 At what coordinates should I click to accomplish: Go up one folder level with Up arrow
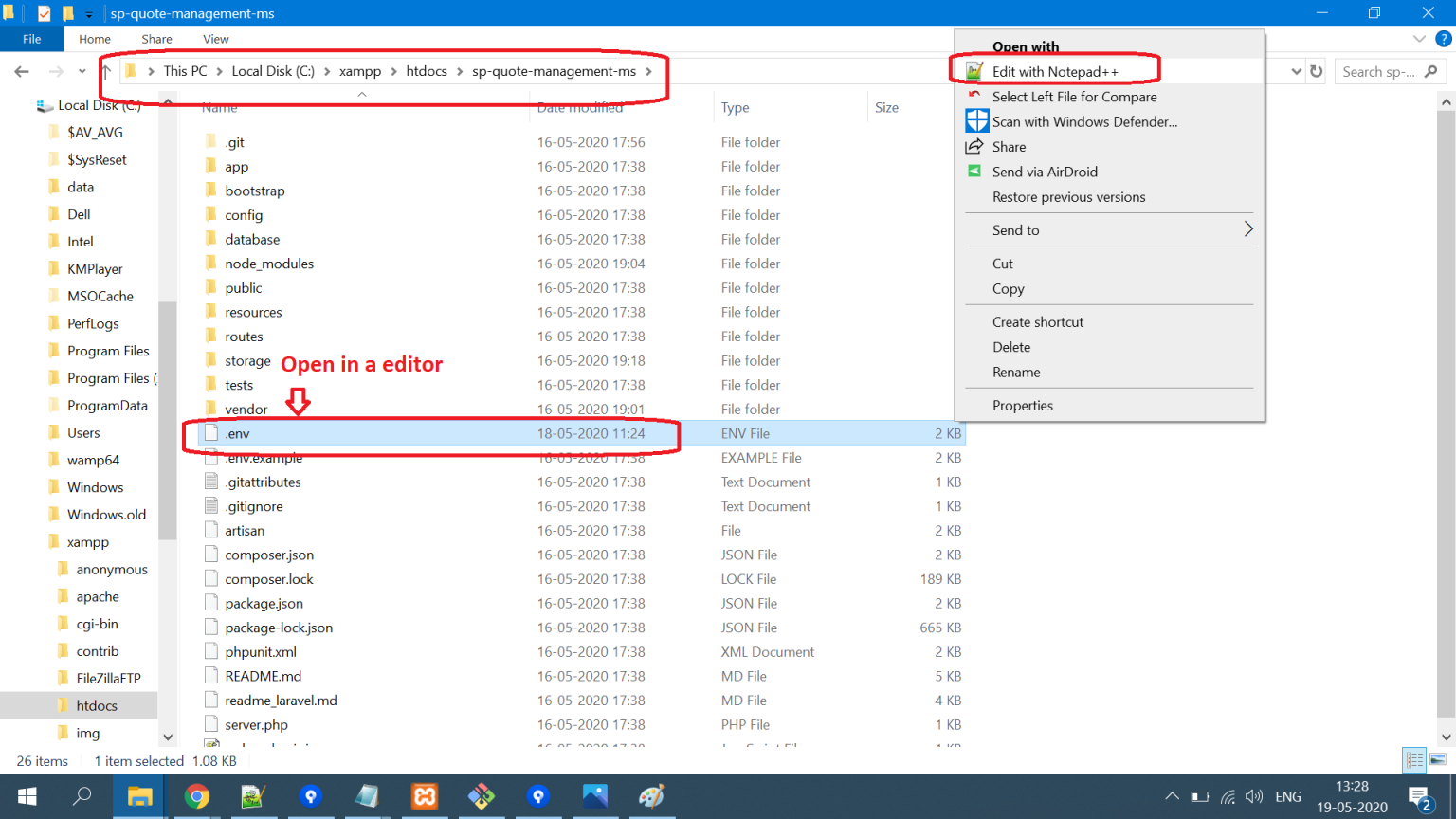(106, 71)
